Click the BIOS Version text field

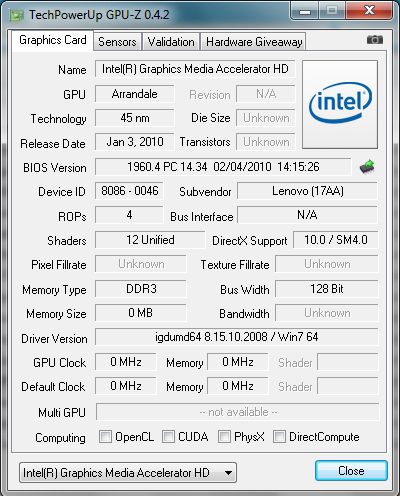coord(223,167)
